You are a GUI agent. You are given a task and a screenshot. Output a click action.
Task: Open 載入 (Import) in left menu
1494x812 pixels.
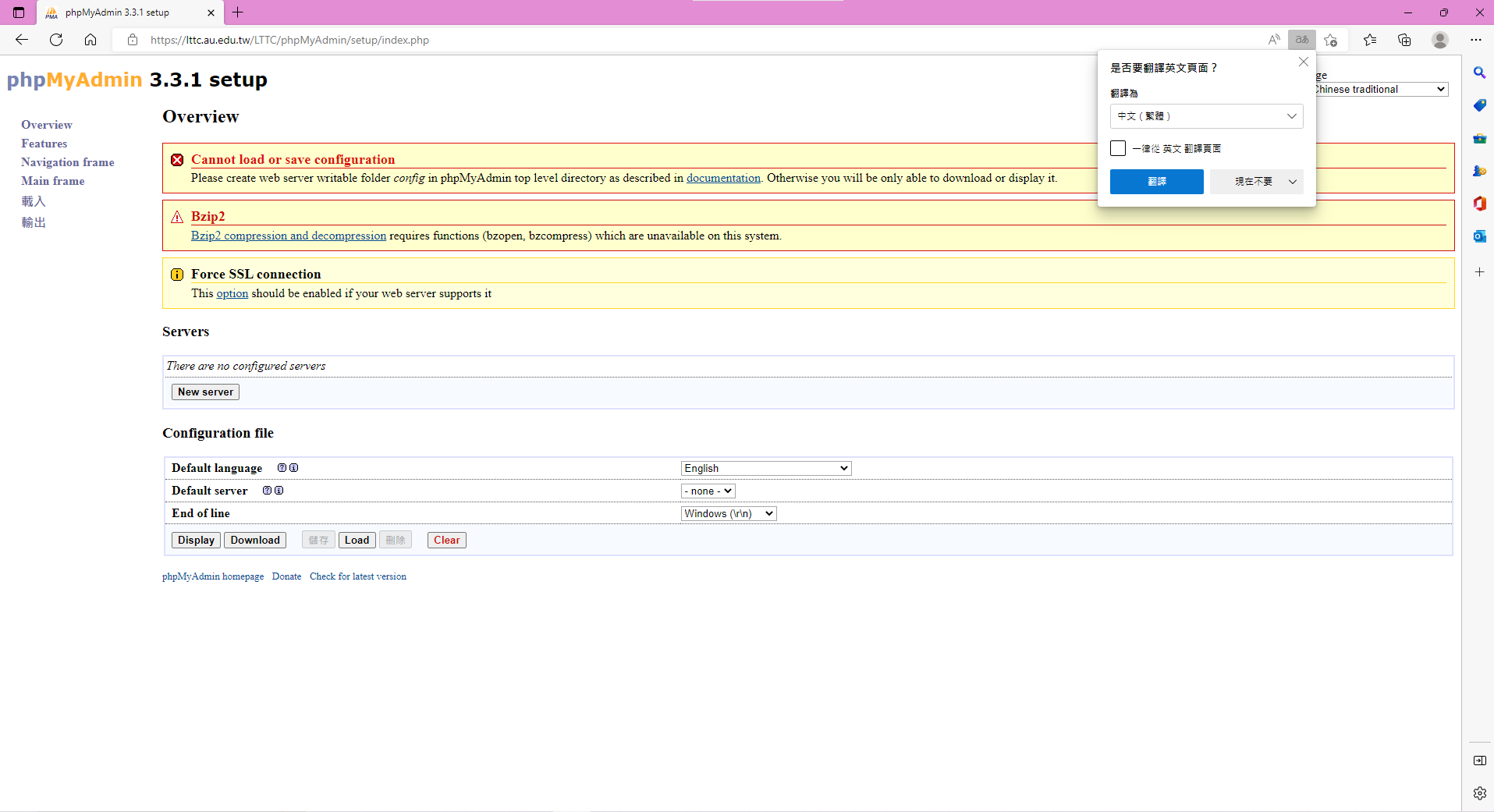click(x=34, y=201)
